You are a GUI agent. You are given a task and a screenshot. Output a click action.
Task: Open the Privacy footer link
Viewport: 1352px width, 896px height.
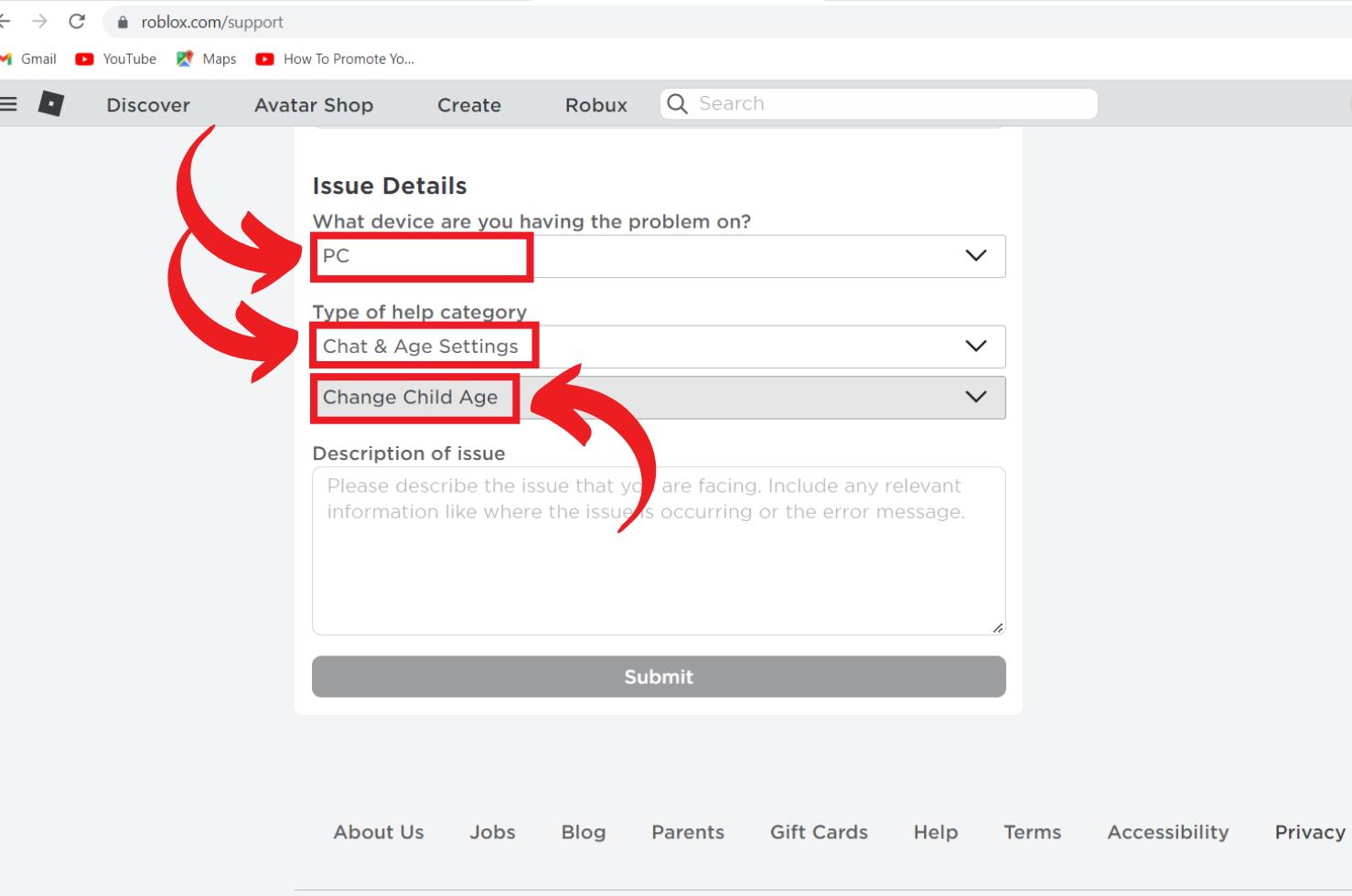1310,832
